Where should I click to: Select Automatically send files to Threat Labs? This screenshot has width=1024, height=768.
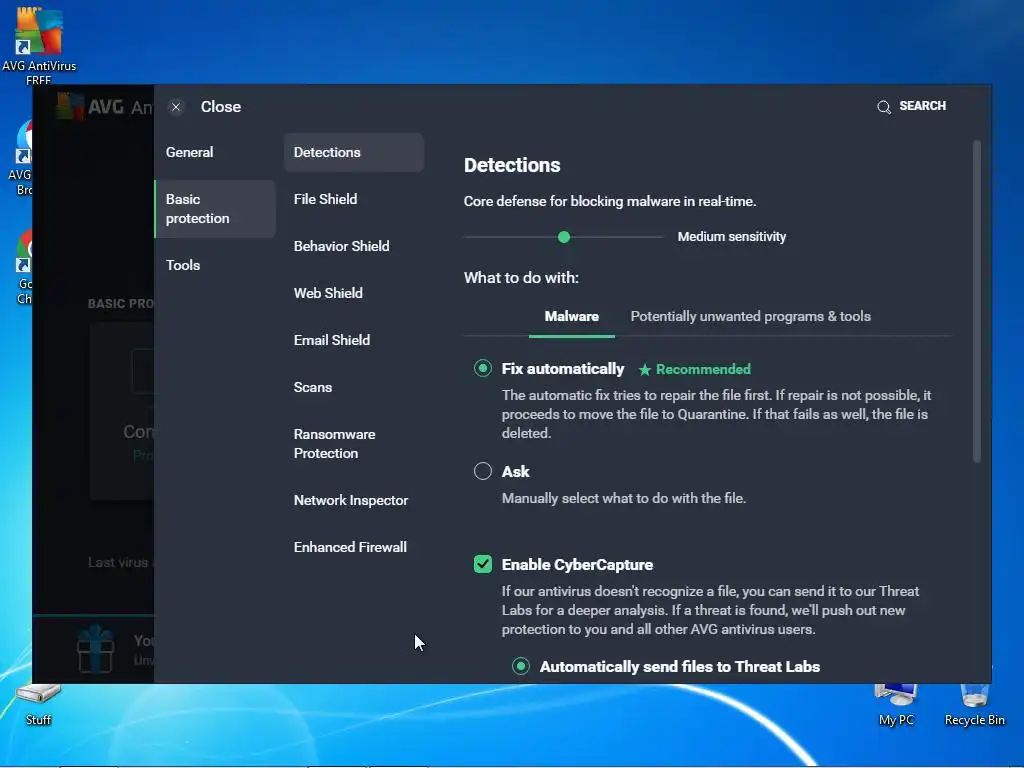pos(520,667)
